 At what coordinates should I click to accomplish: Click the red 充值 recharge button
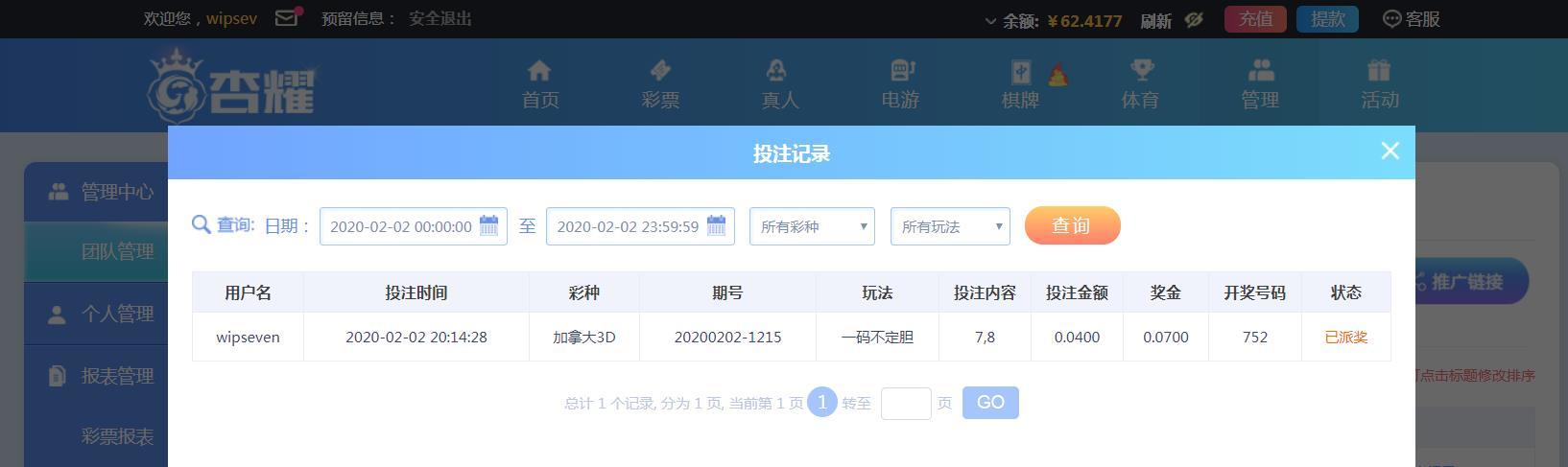[x=1255, y=19]
